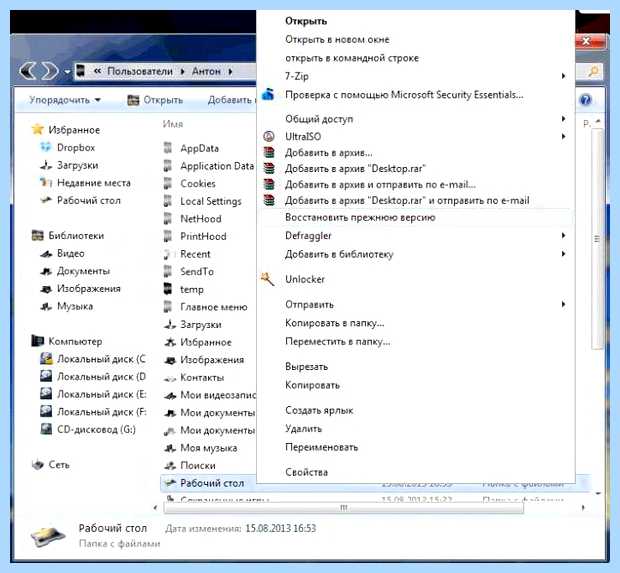Click the search magnifier icon
Image resolution: width=620 pixels, height=573 pixels.
pos(593,72)
